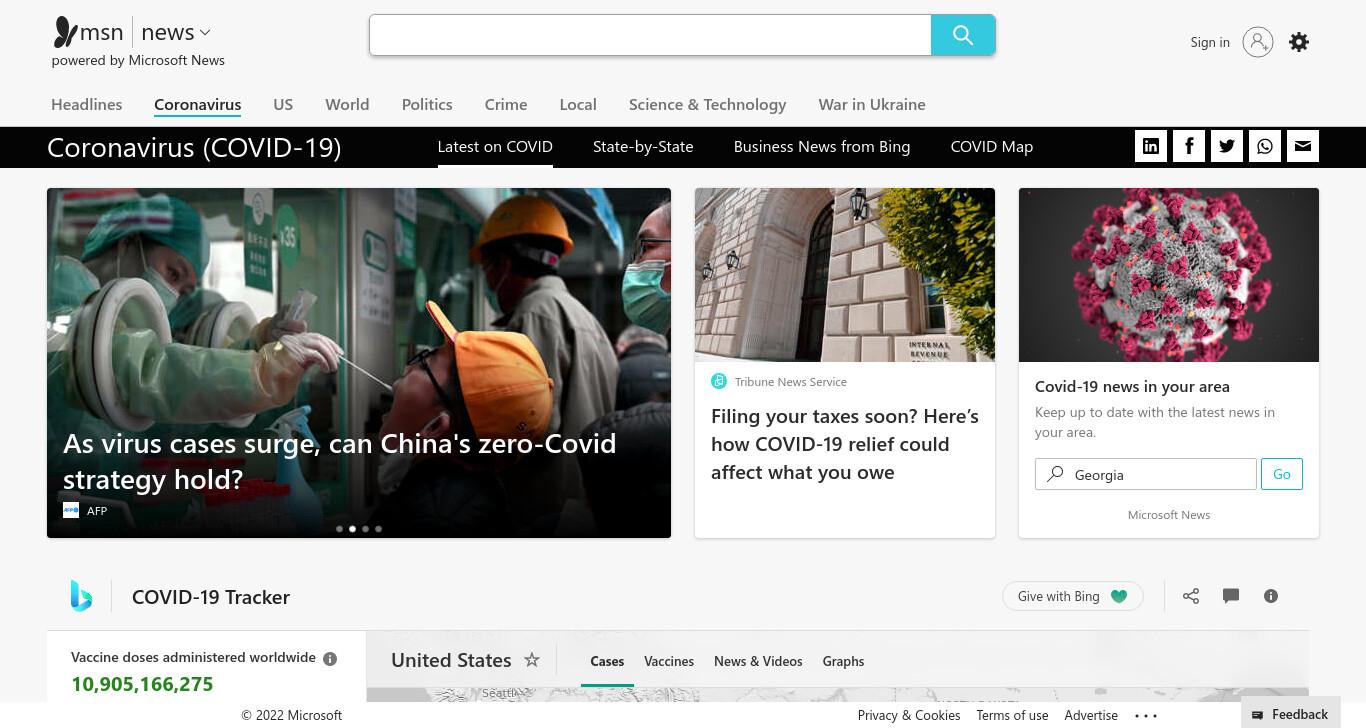Select the Coronavirus nav tab
The height and width of the screenshot is (728, 1366).
pos(197,104)
